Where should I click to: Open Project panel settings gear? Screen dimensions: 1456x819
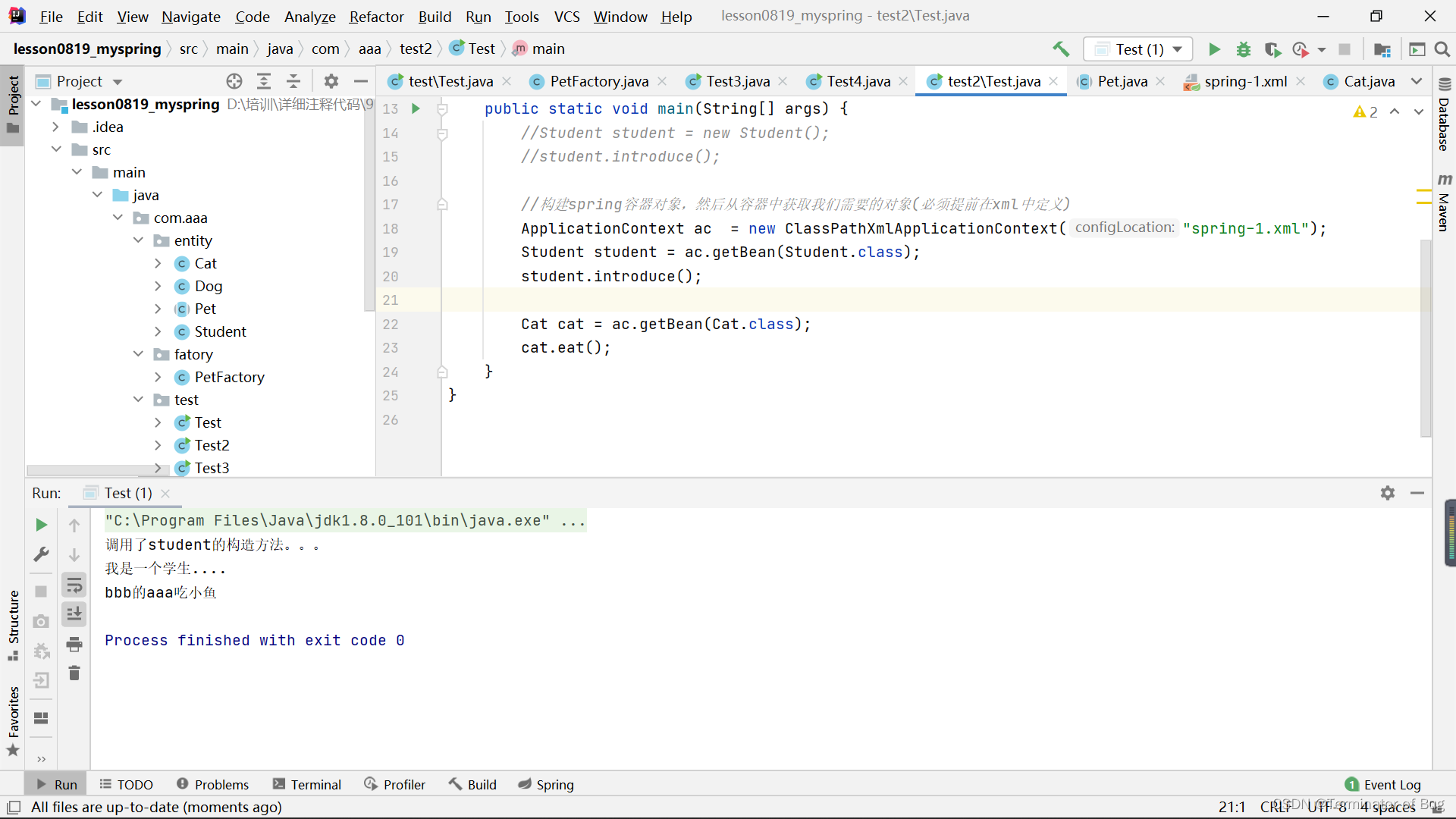tap(331, 81)
